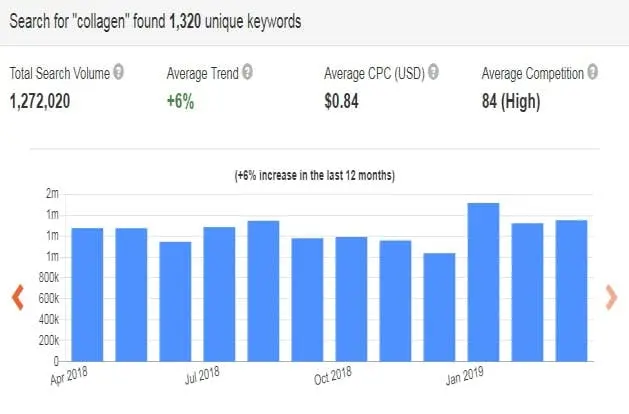Click the Oct 2018 bar
This screenshot has height=414, width=629.
point(351,299)
